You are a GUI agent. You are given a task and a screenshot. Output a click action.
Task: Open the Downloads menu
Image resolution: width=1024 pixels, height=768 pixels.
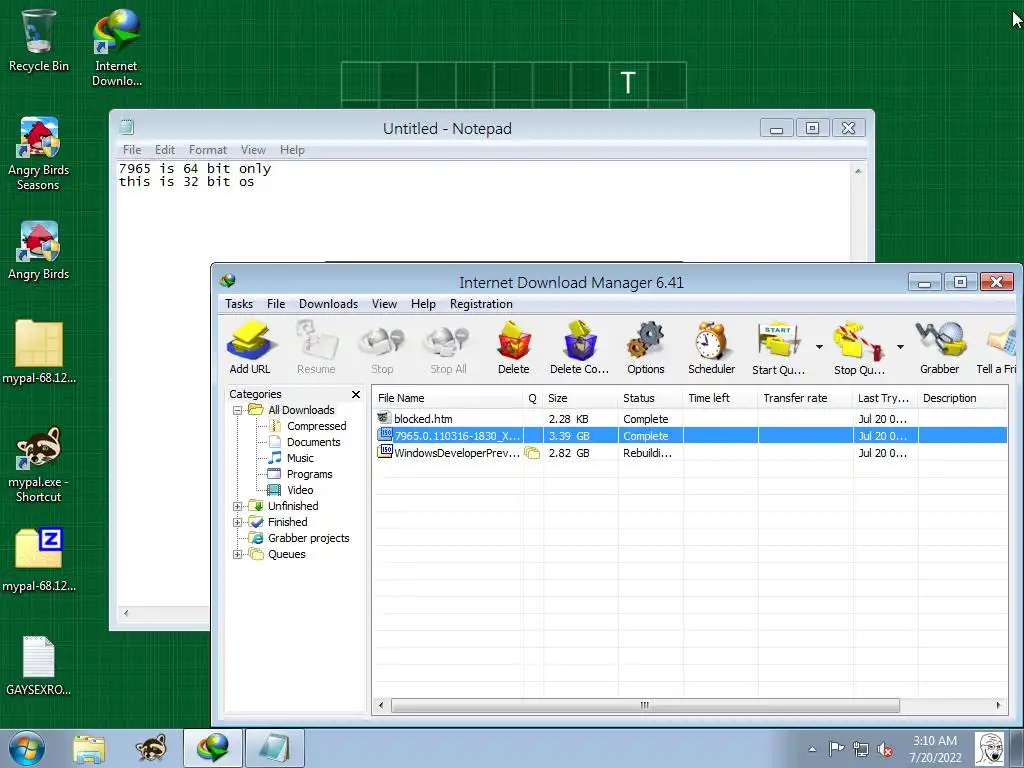tap(328, 304)
